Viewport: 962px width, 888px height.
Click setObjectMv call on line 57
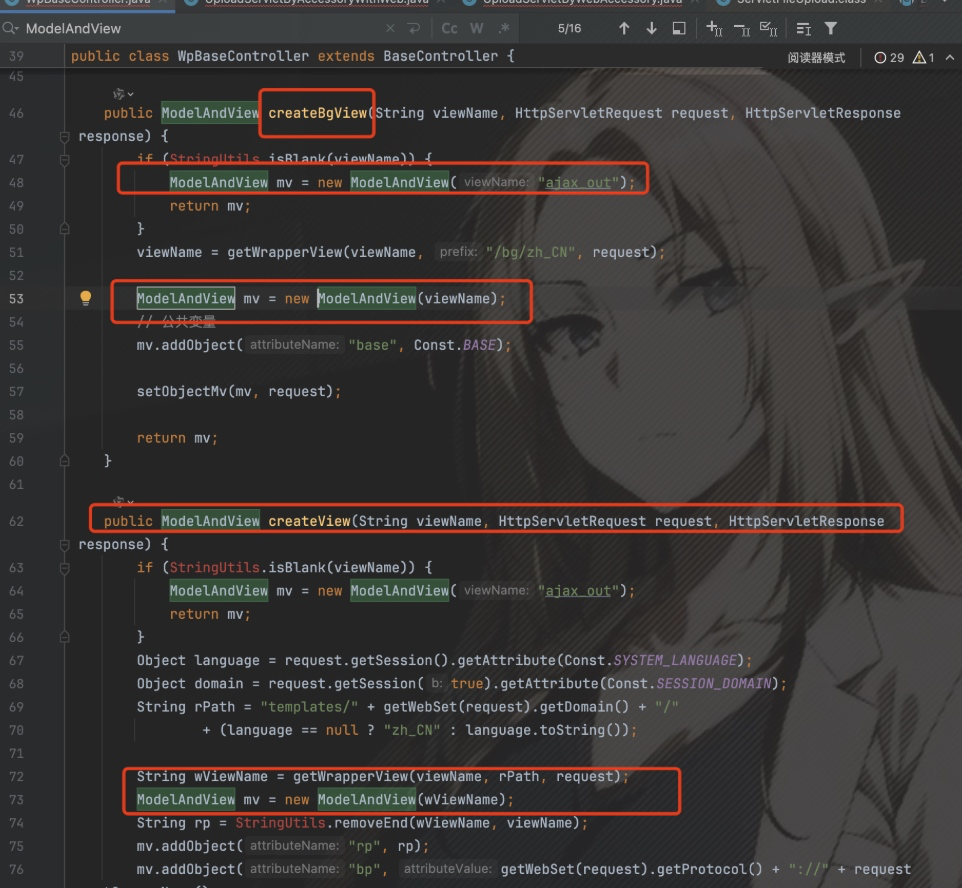(x=182, y=392)
